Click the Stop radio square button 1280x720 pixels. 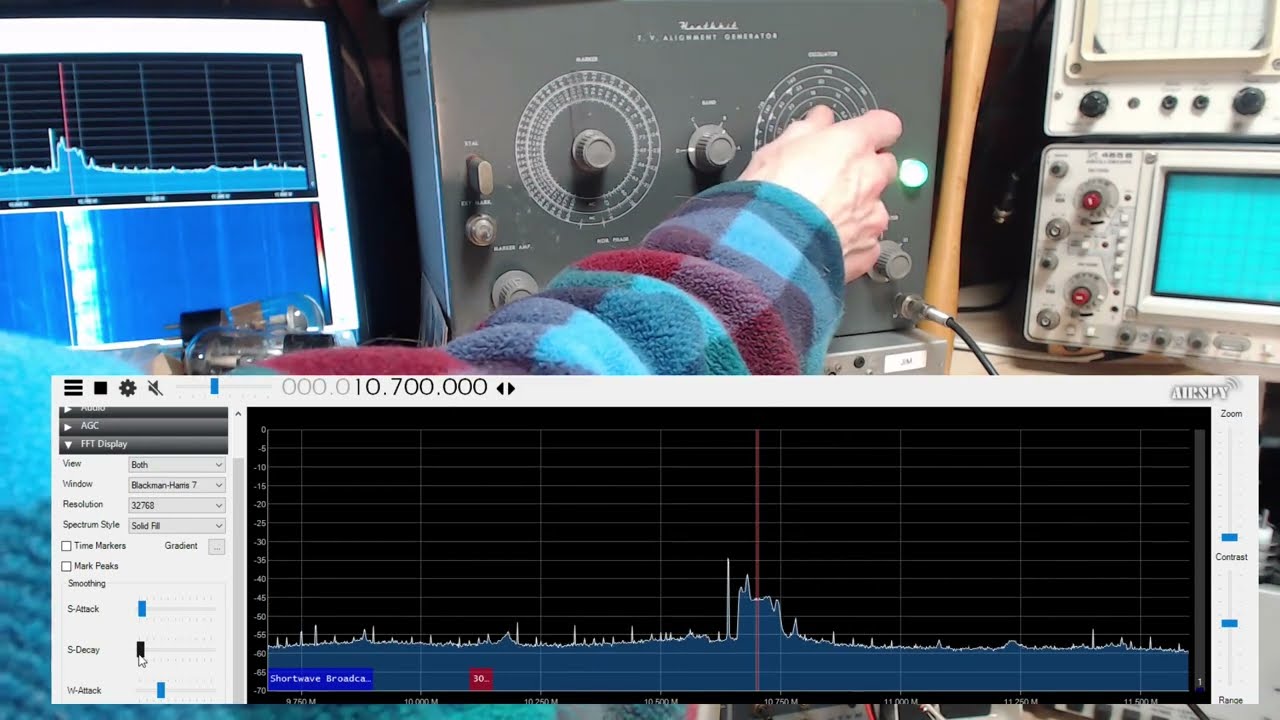pyautogui.click(x=100, y=388)
